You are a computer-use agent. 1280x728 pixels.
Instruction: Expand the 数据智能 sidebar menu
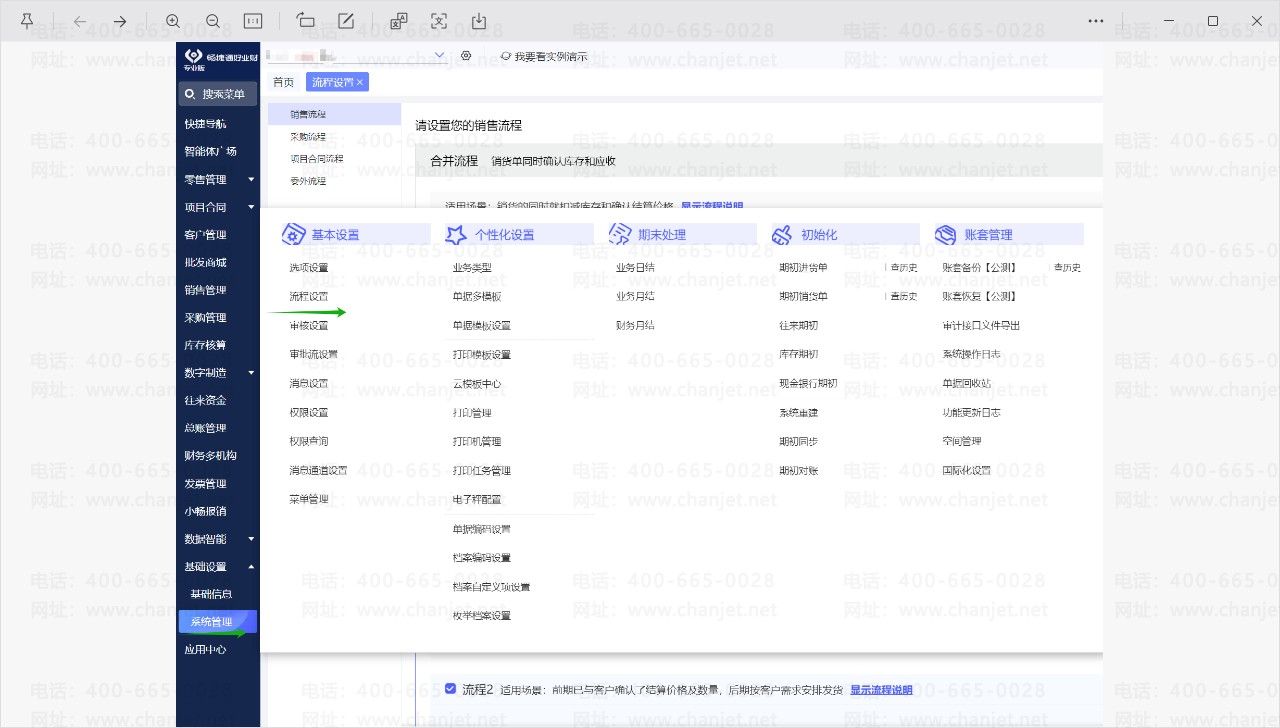pyautogui.click(x=251, y=539)
